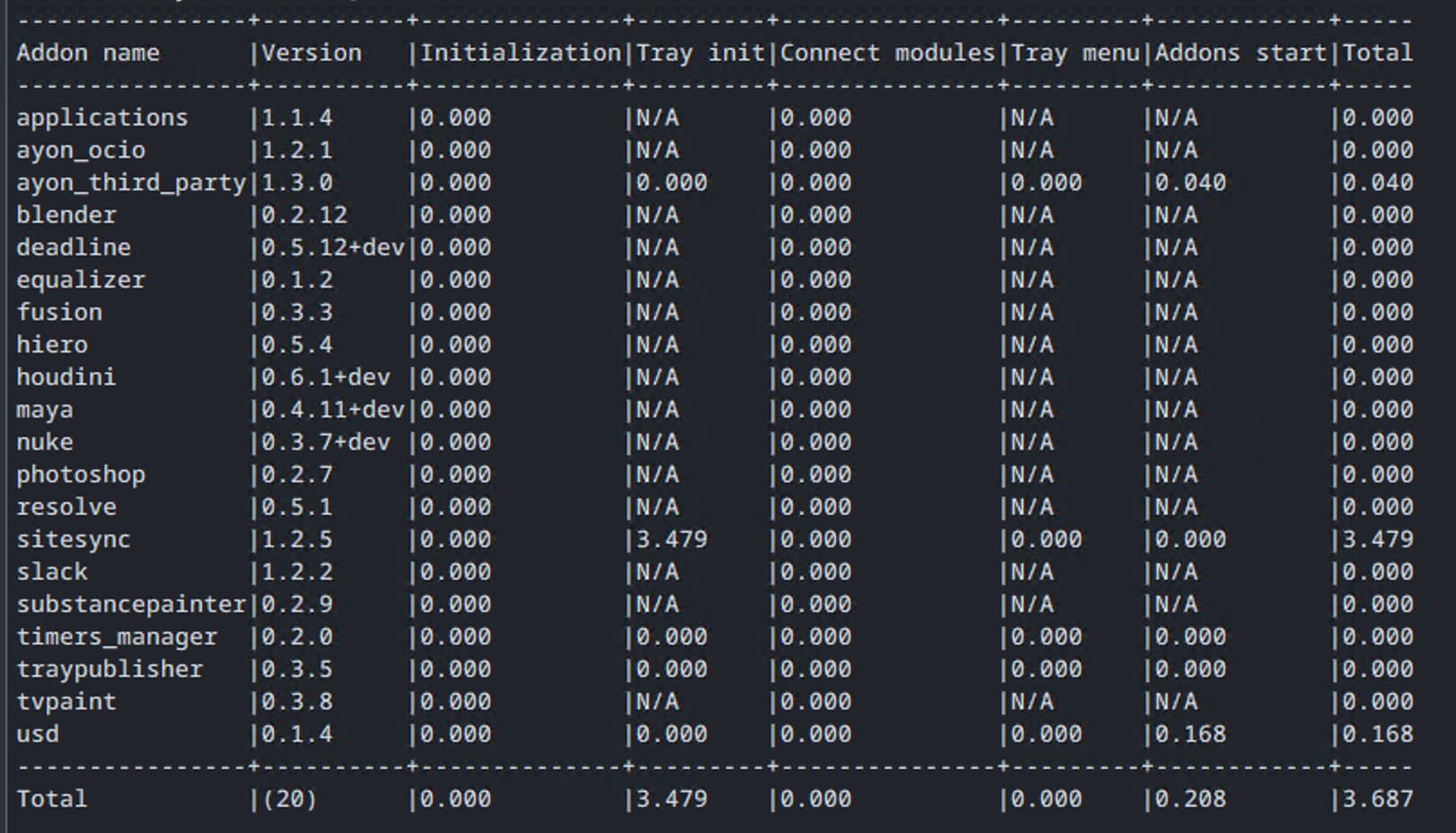The width and height of the screenshot is (1456, 833).
Task: Click the 'maya' addon name
Action: point(45,410)
